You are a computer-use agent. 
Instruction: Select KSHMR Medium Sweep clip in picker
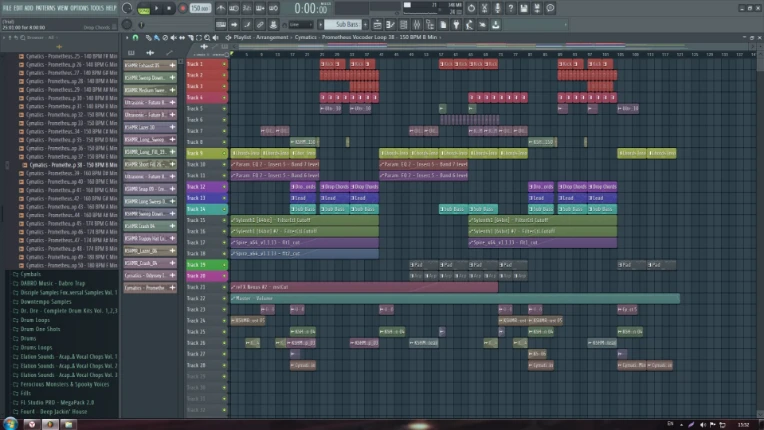(x=150, y=90)
